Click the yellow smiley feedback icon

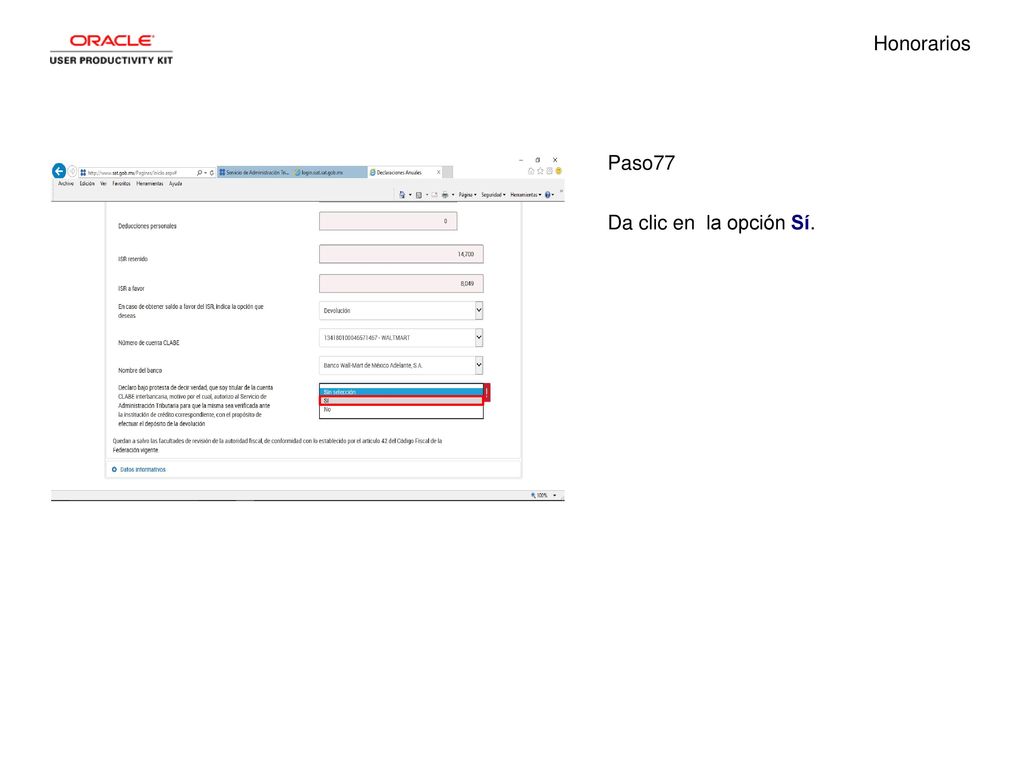(x=558, y=171)
